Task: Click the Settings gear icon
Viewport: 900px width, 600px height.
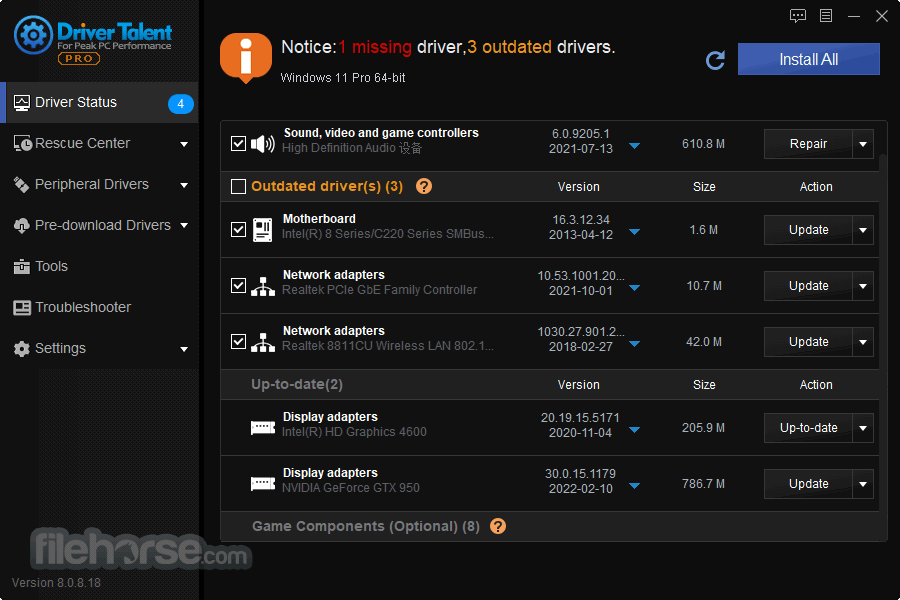Action: point(22,348)
